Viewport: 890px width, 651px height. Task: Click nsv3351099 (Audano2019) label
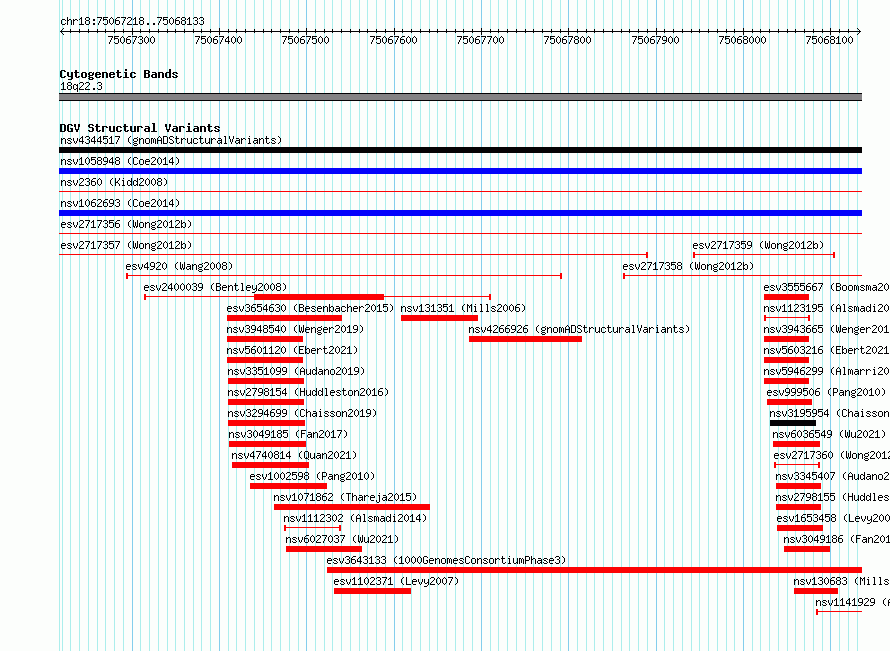[296, 371]
